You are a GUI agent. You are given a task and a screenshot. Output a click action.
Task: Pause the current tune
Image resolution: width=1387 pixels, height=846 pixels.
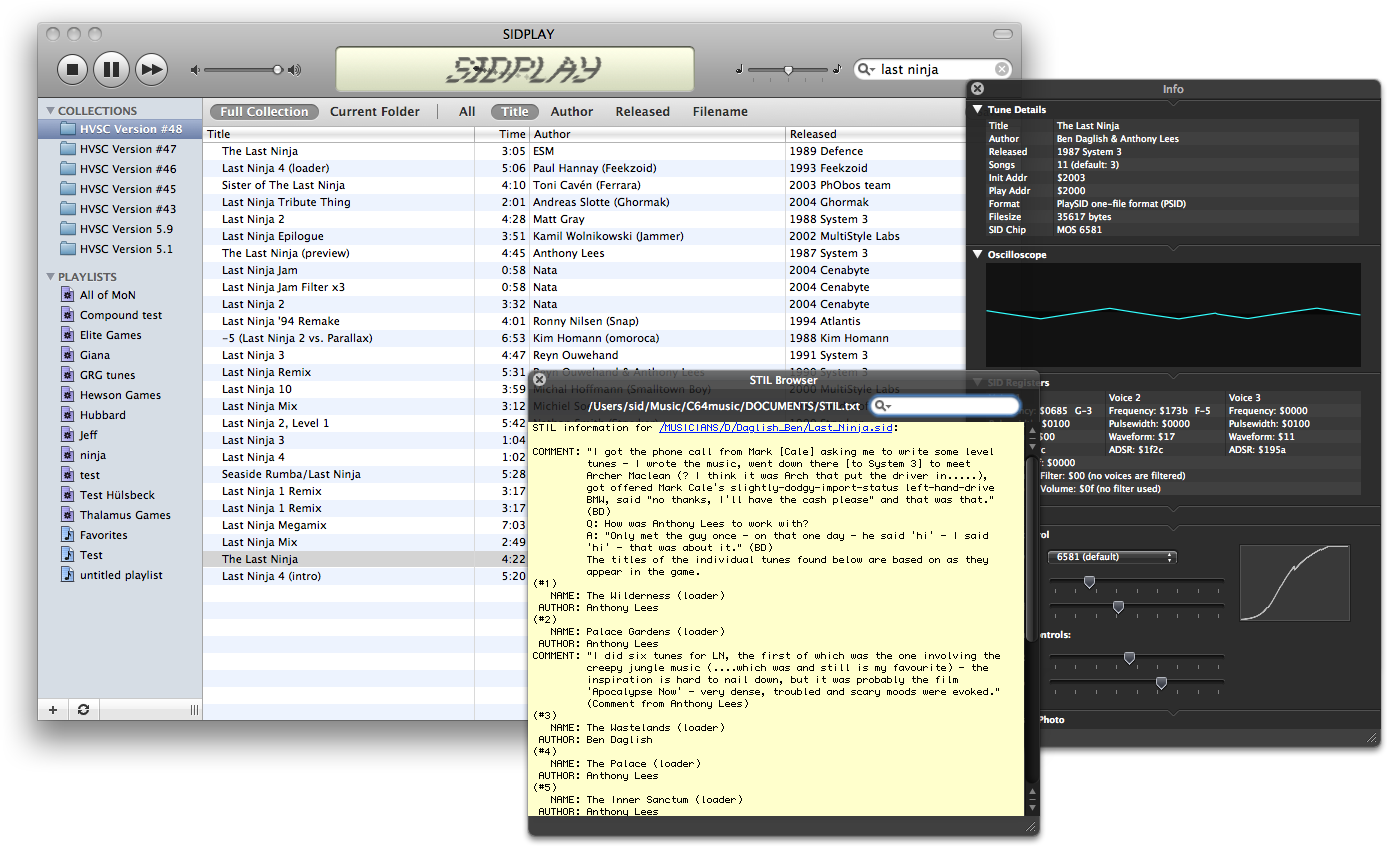[111, 69]
